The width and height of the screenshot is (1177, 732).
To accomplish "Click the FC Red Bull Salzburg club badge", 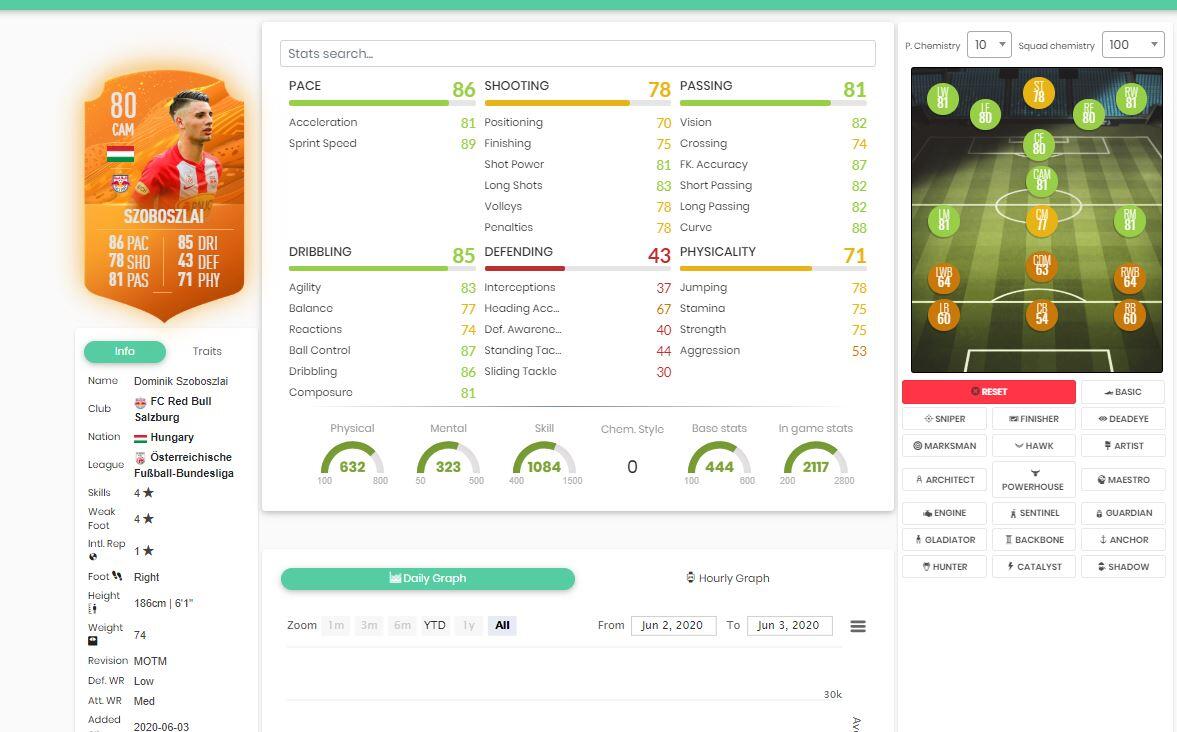I will click(x=141, y=402).
